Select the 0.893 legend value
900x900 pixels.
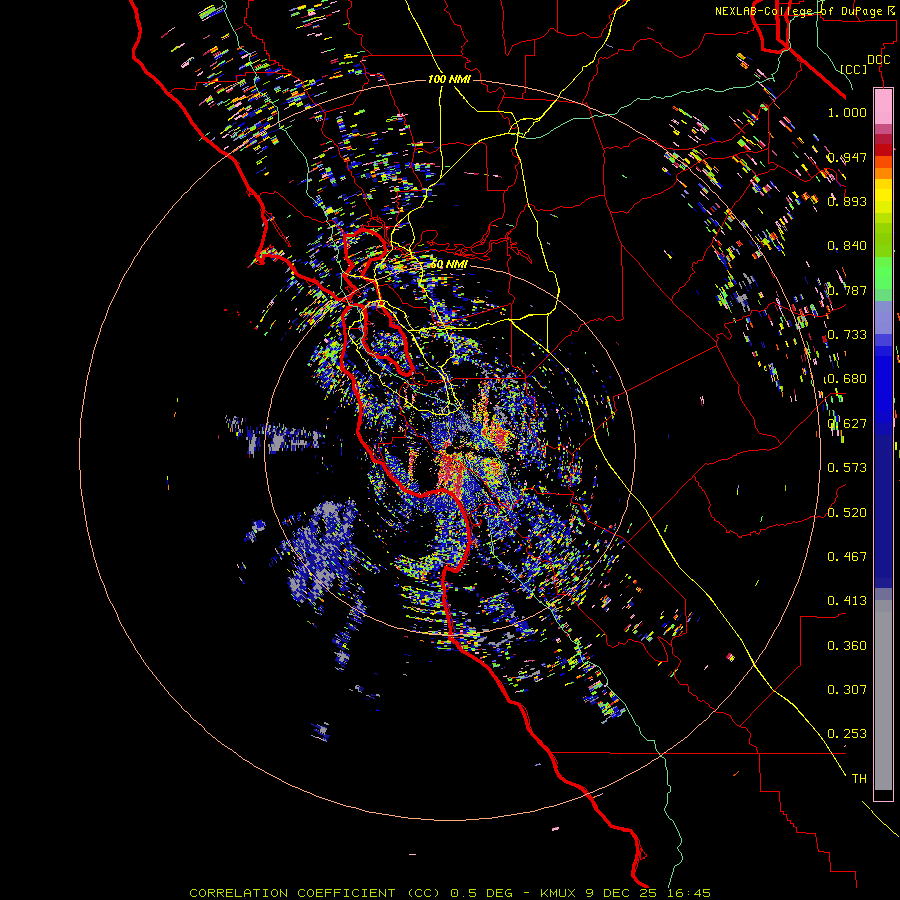[847, 201]
